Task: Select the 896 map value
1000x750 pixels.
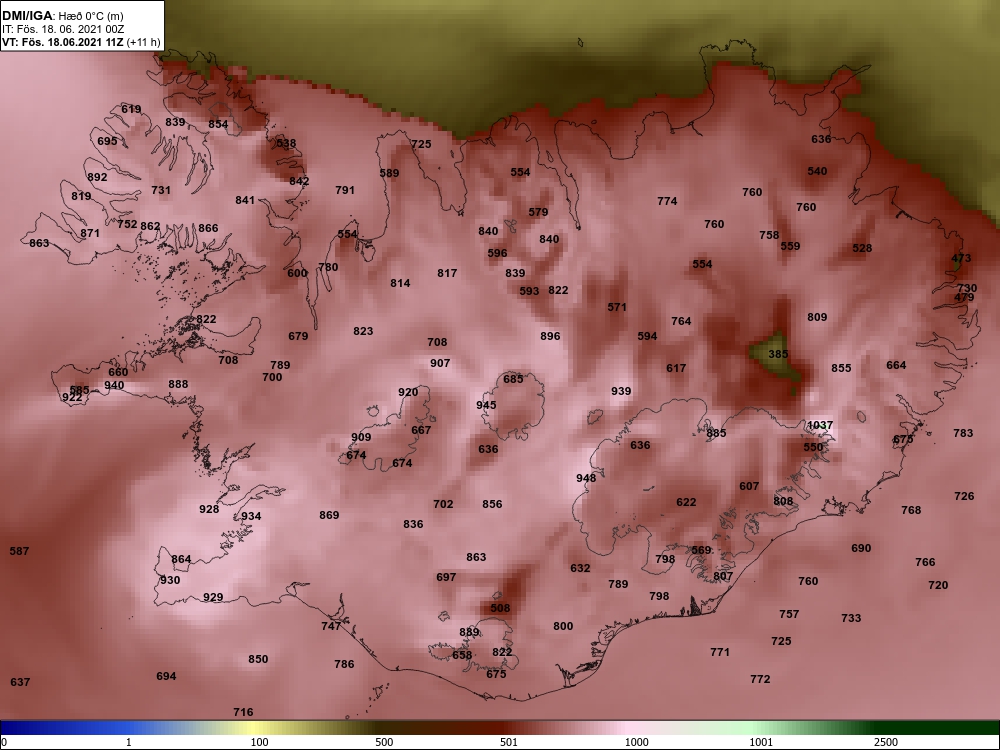Action: (x=550, y=336)
